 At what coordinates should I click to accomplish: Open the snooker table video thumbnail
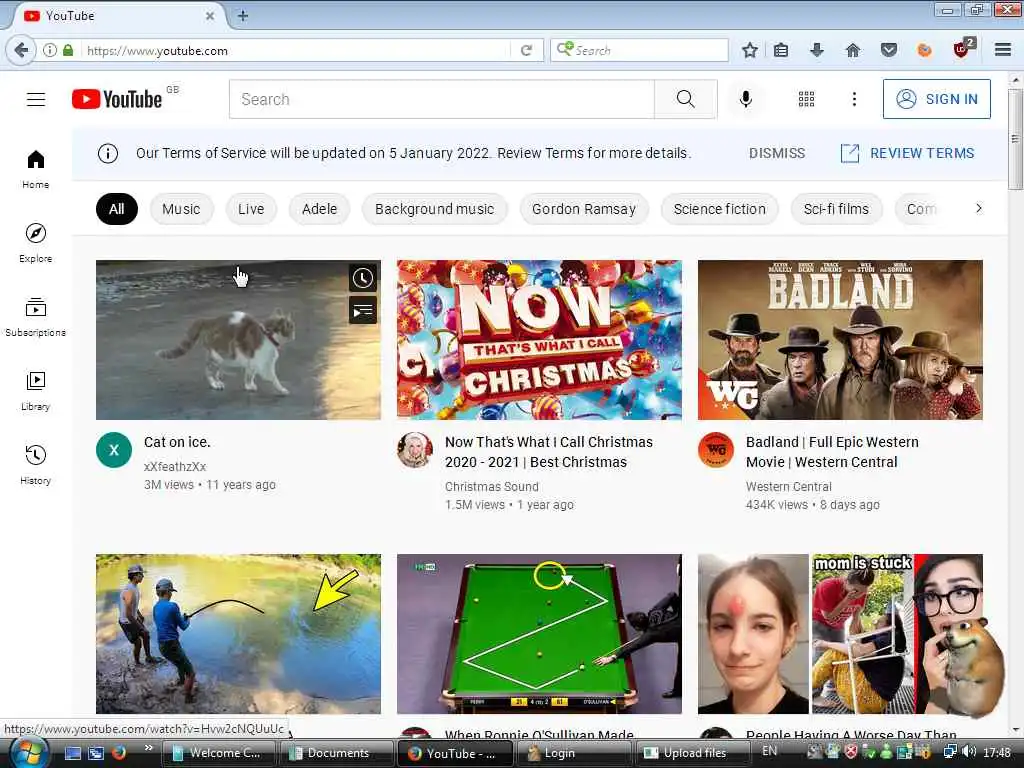(539, 633)
